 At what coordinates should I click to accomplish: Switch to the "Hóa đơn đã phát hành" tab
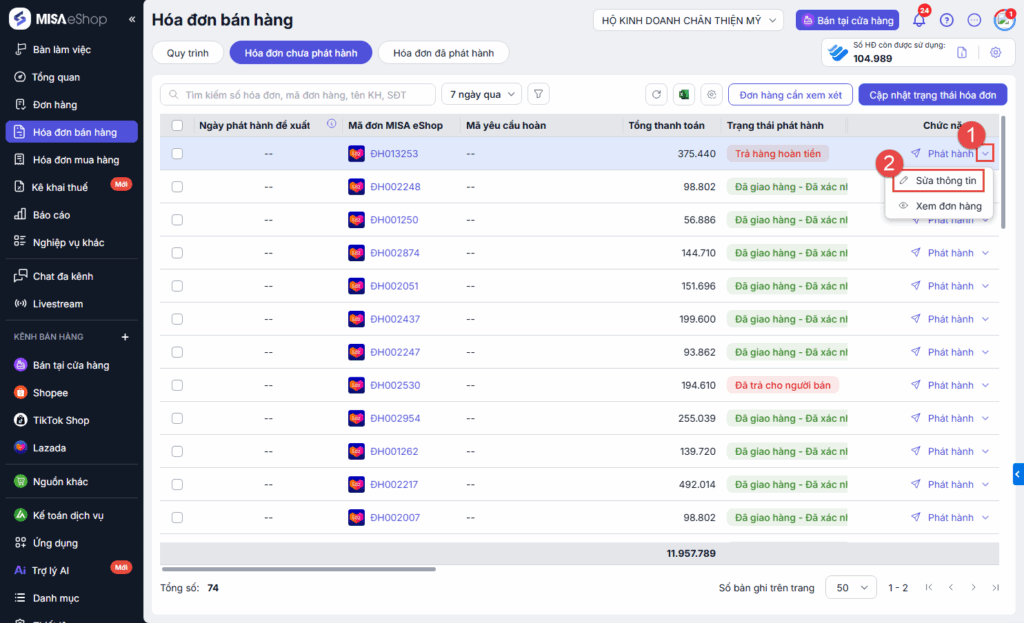tap(443, 53)
